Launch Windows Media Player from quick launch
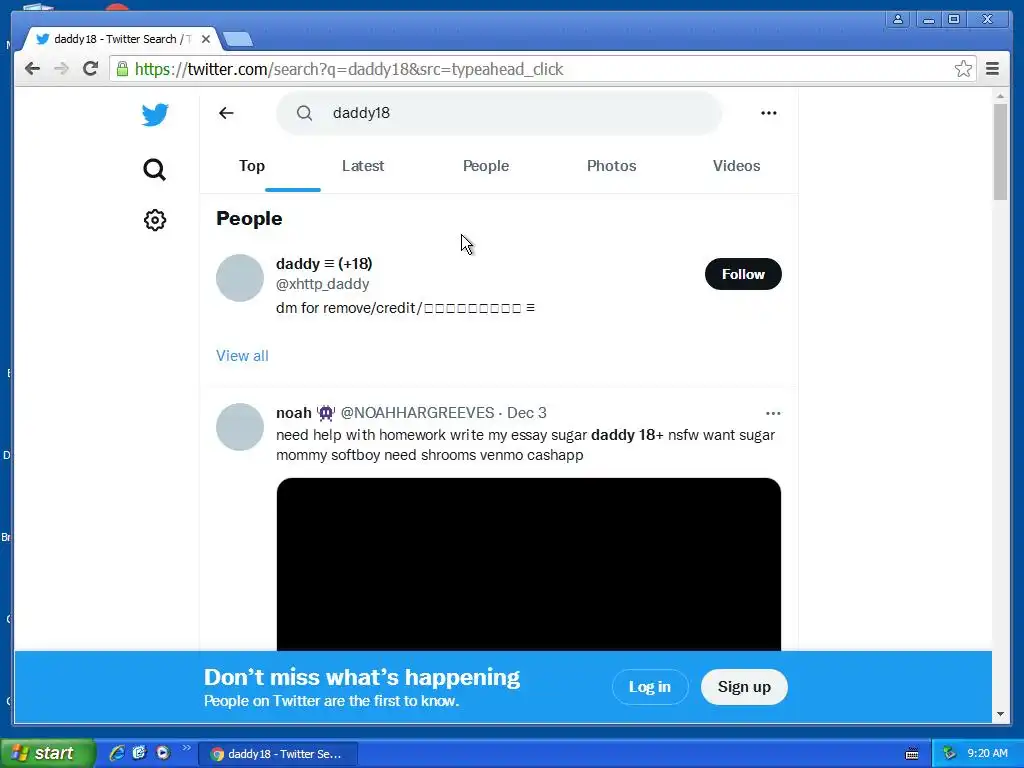This screenshot has height=768, width=1024. [163, 753]
